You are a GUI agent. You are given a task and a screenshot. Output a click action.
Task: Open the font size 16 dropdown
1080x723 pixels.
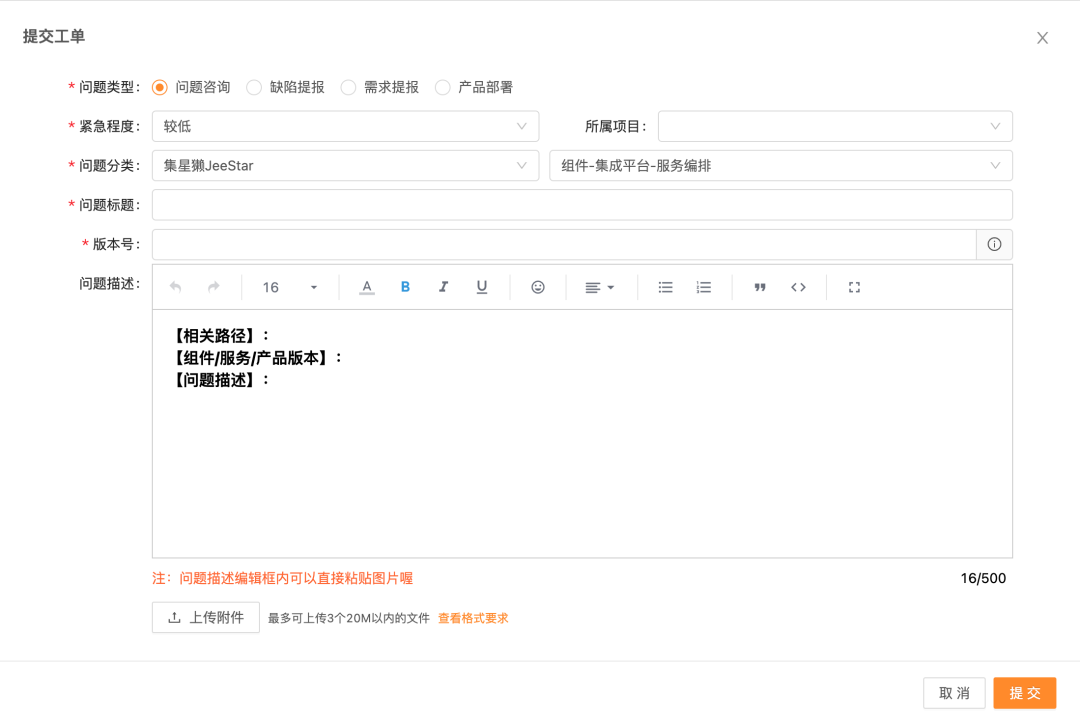(x=289, y=287)
